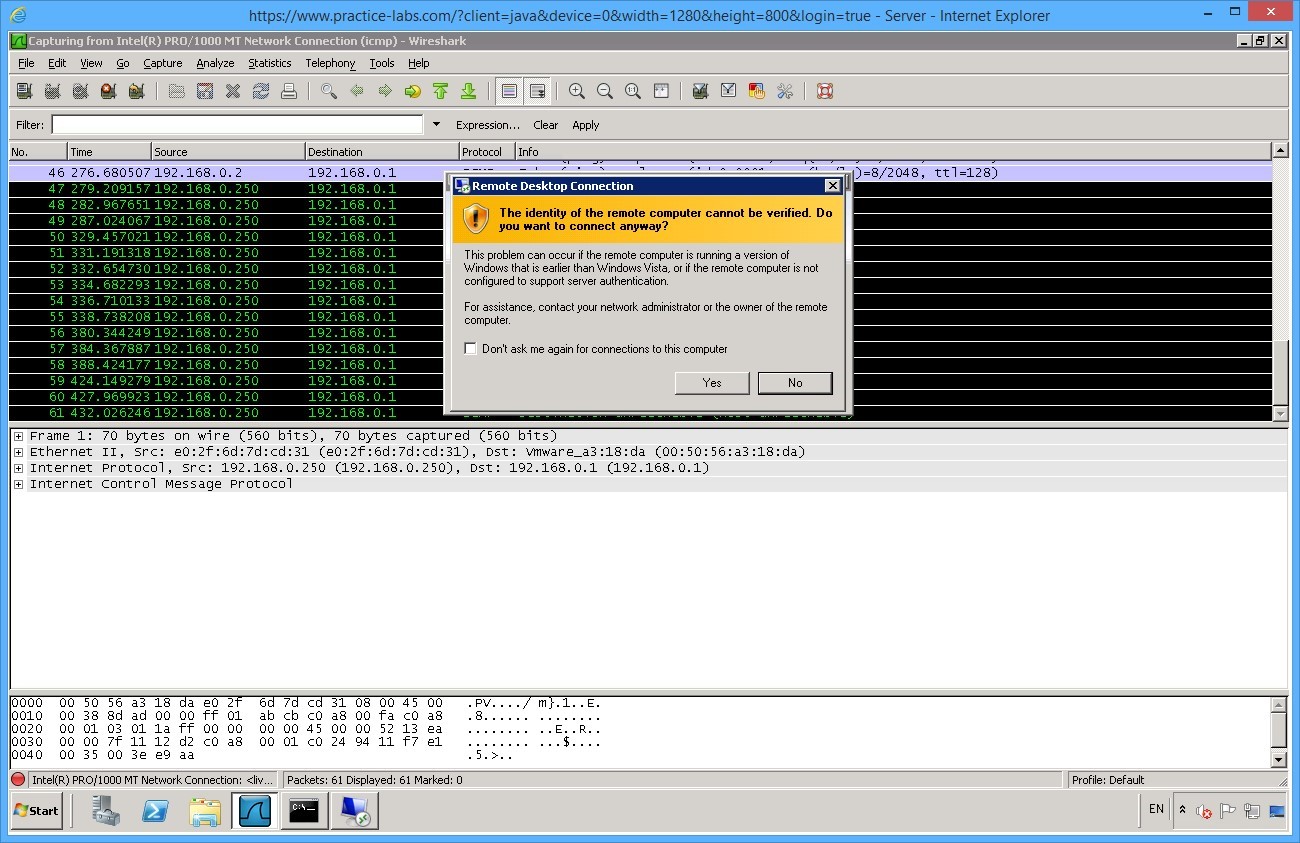Click the Print packets toolbar icon
Screen dimensions: 1300x843
[289, 91]
